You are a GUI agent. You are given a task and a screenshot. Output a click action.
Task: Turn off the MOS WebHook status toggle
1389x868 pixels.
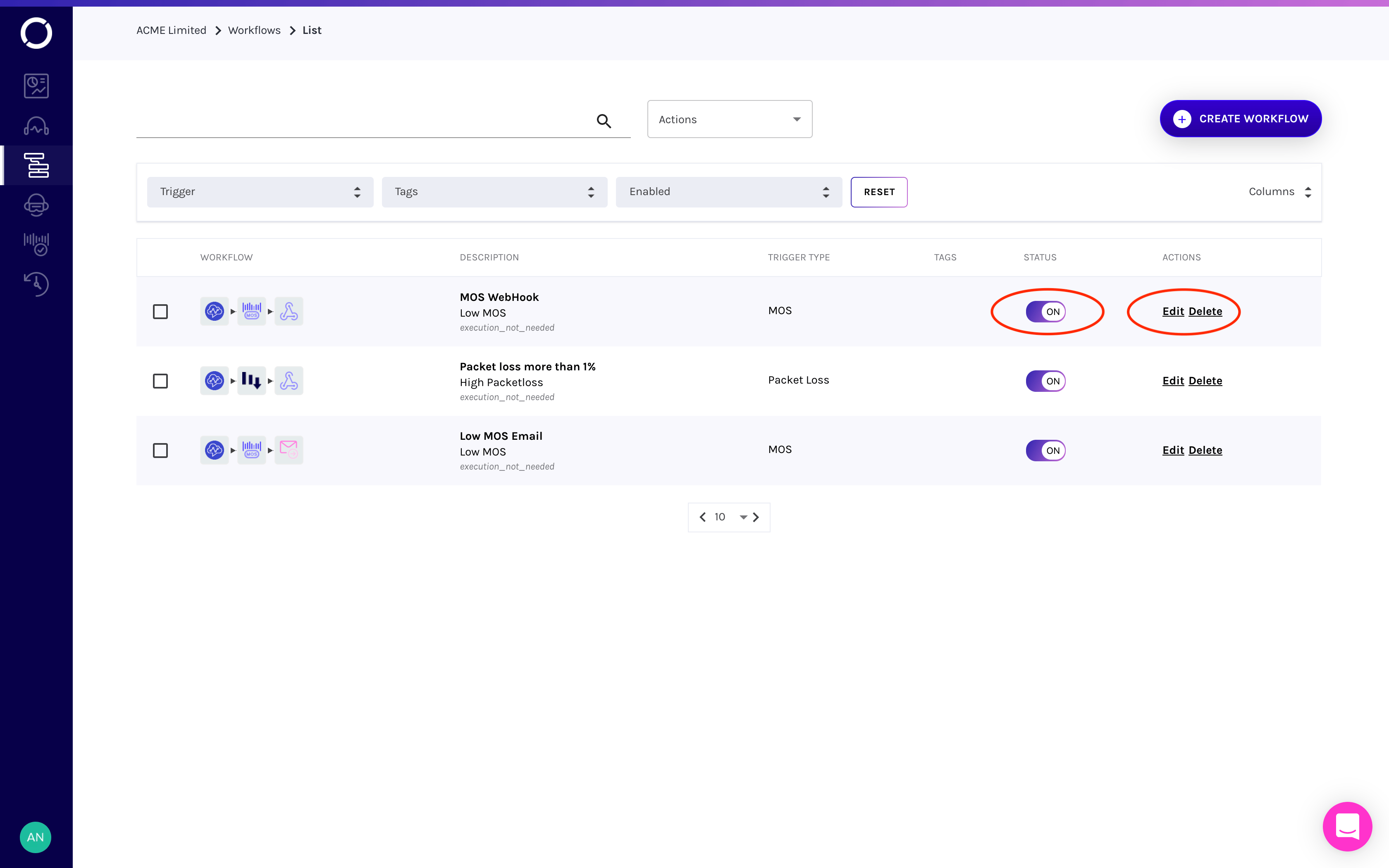click(x=1045, y=312)
